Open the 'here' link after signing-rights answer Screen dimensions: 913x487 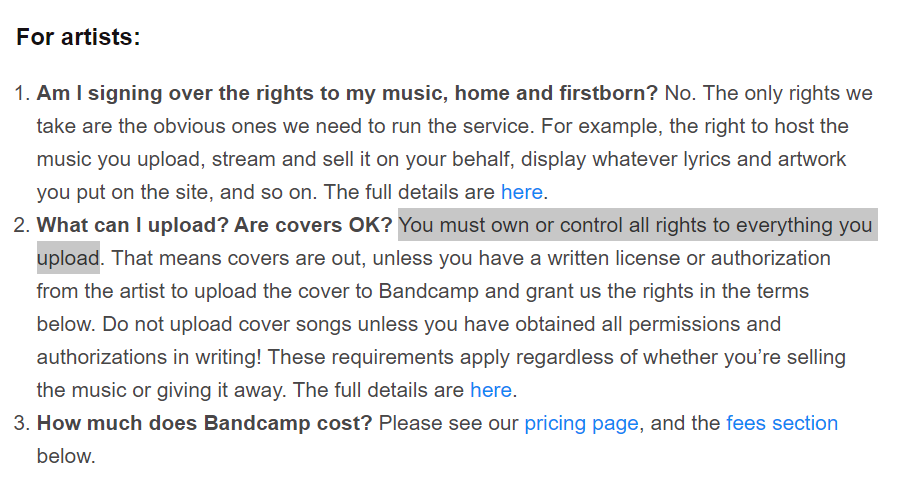[x=522, y=192]
